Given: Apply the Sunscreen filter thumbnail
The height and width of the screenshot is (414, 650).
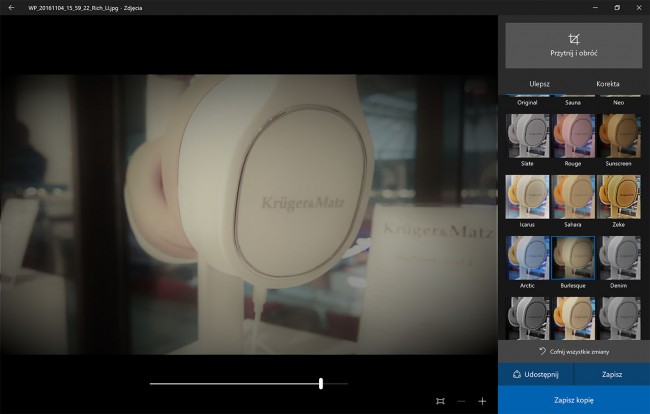Looking at the screenshot, I should click(619, 136).
